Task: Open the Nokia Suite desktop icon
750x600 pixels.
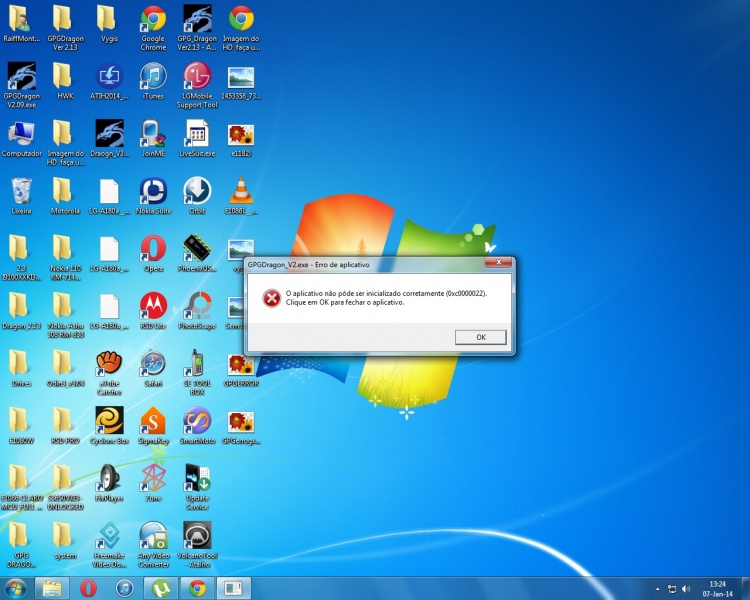Action: click(x=153, y=192)
